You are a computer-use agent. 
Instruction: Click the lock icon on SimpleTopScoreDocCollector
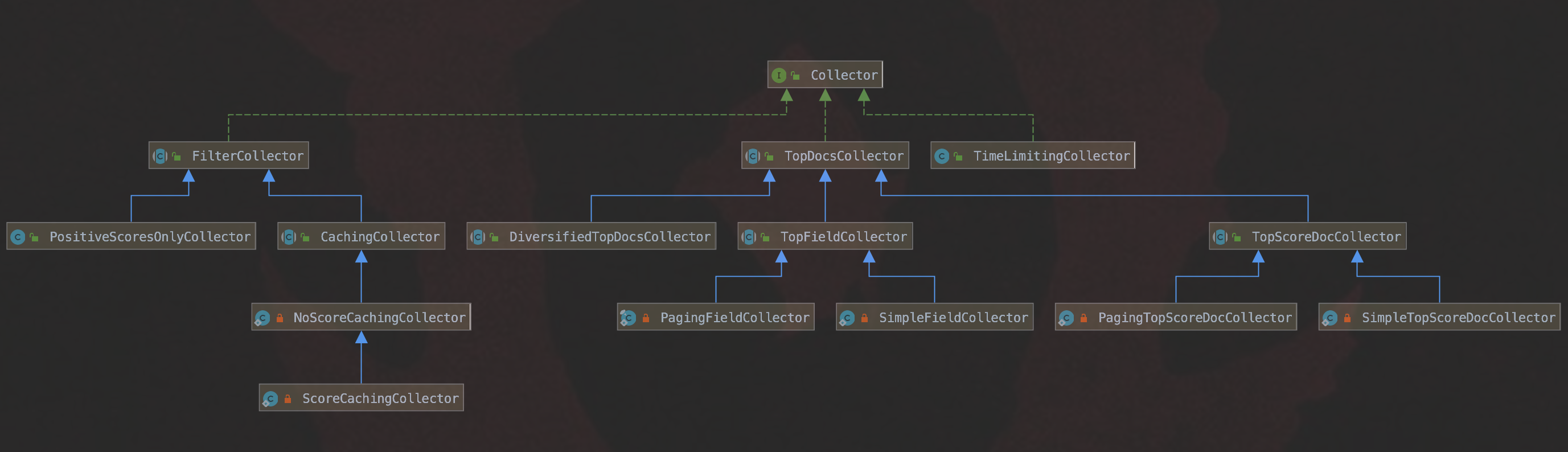[1347, 318]
